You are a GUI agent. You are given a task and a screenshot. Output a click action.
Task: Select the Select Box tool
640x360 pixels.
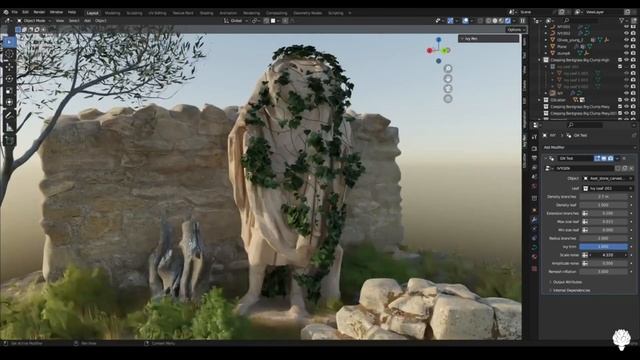tap(9, 42)
